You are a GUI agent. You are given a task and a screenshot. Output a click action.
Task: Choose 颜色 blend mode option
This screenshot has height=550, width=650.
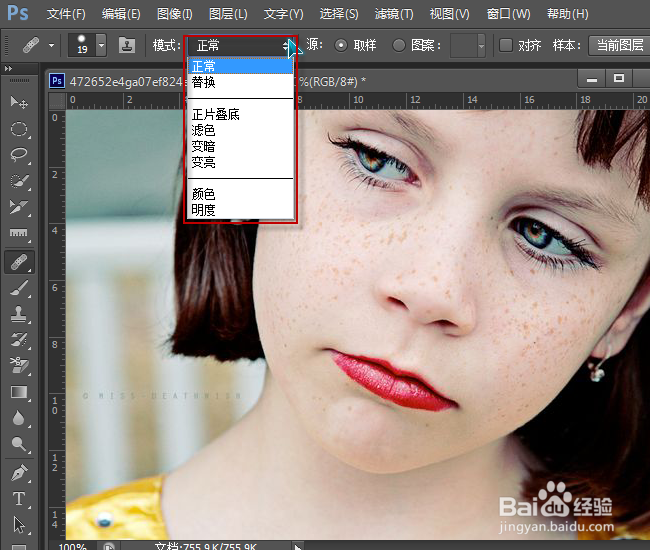coord(240,194)
